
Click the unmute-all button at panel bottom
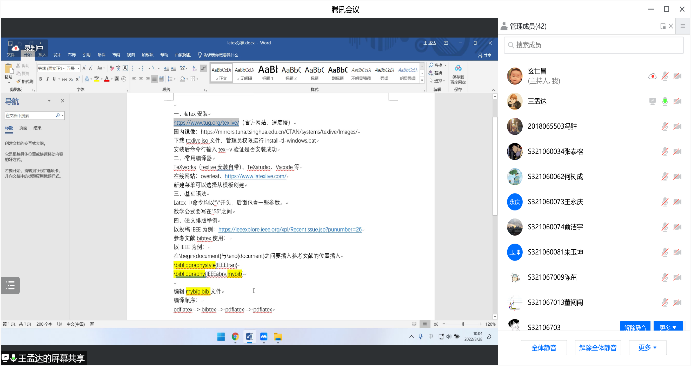597,348
